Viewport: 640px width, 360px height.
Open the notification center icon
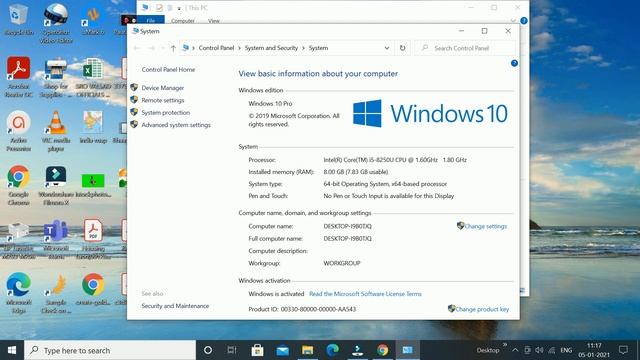tap(623, 350)
